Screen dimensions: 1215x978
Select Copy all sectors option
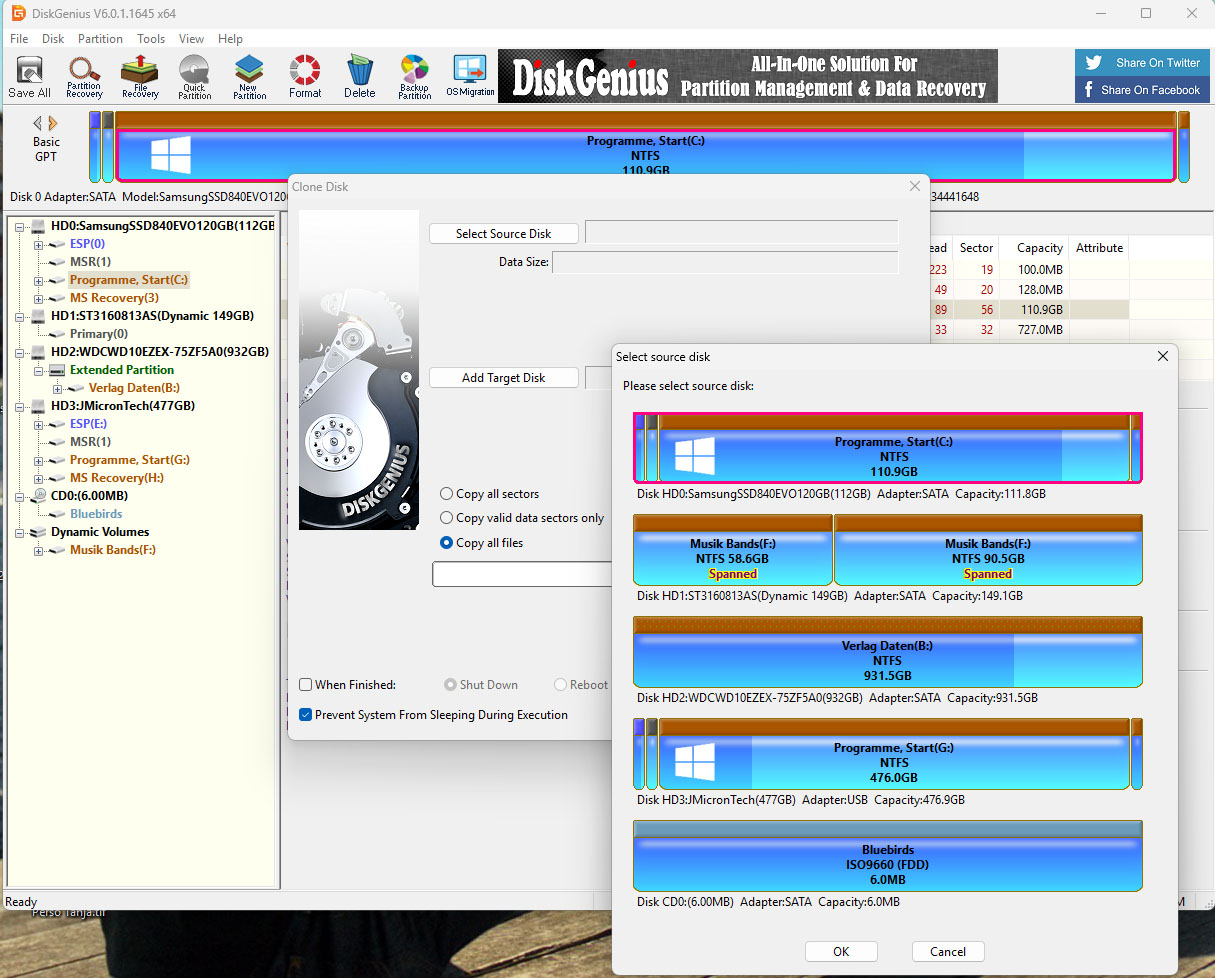[446, 494]
